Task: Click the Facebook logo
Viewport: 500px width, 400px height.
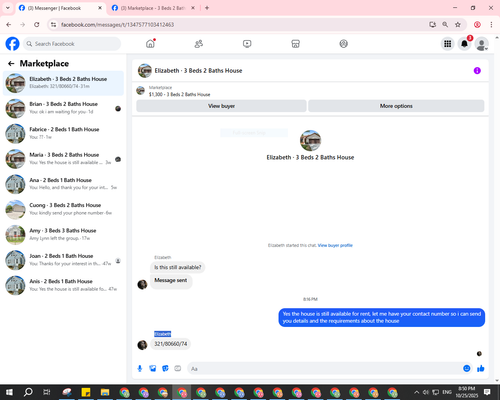Action: 12,44
